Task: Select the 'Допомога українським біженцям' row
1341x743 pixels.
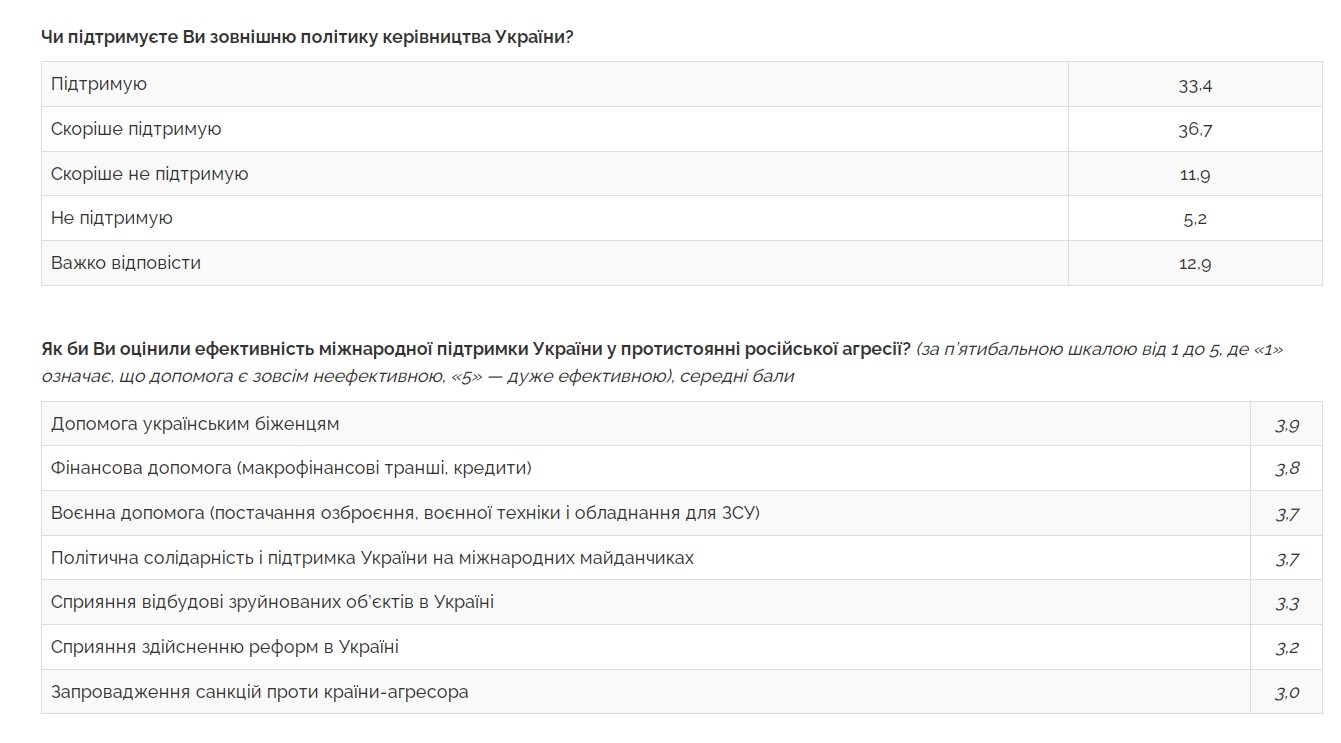Action: click(195, 424)
